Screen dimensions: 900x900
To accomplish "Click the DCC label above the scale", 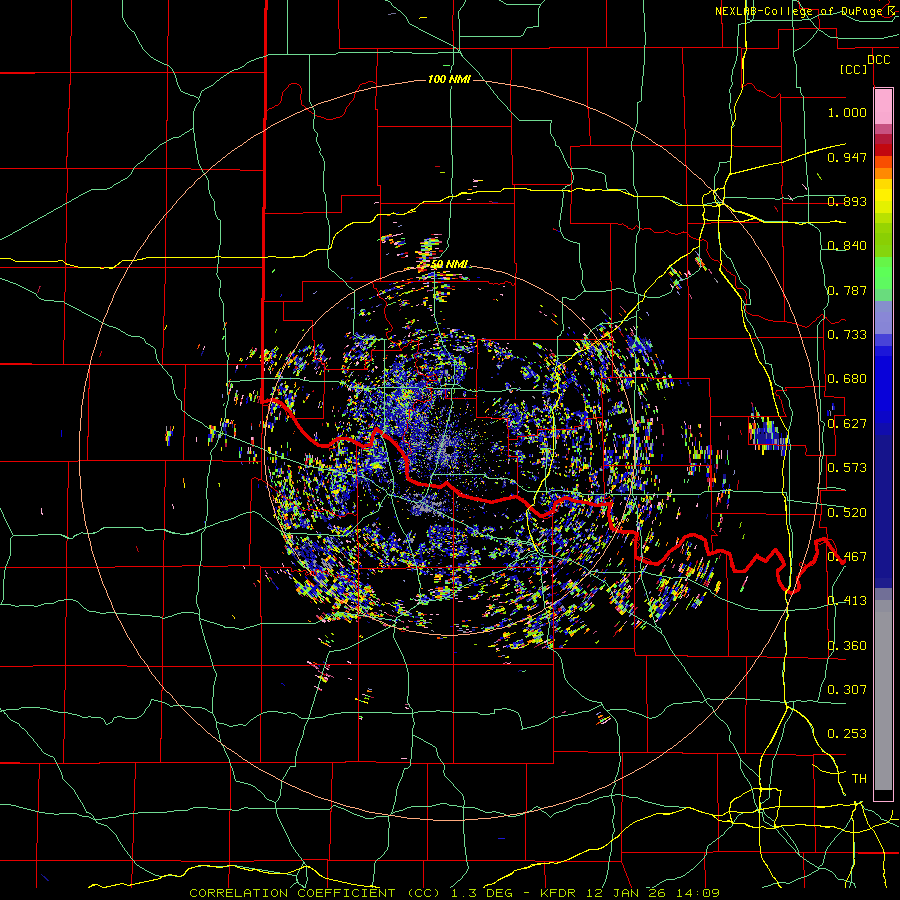I will coord(878,60).
